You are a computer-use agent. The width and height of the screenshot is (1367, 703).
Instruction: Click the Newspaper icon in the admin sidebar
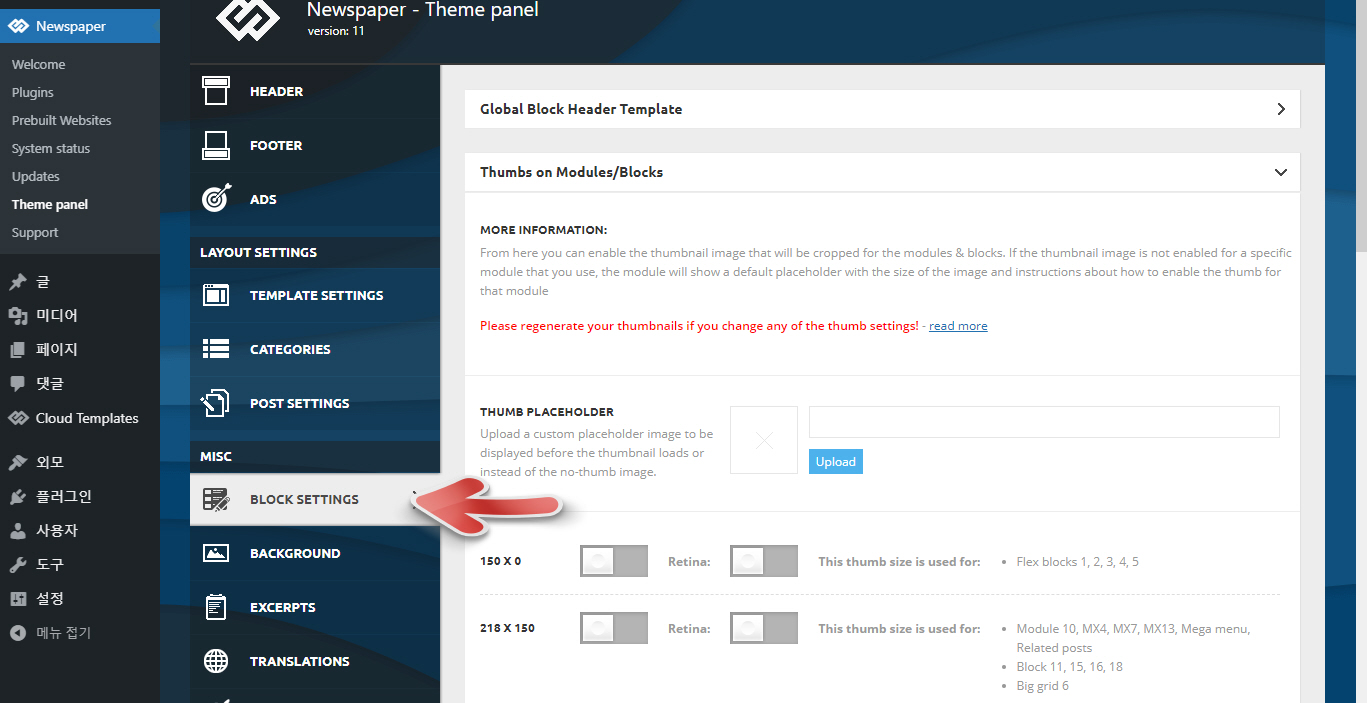click(x=18, y=26)
